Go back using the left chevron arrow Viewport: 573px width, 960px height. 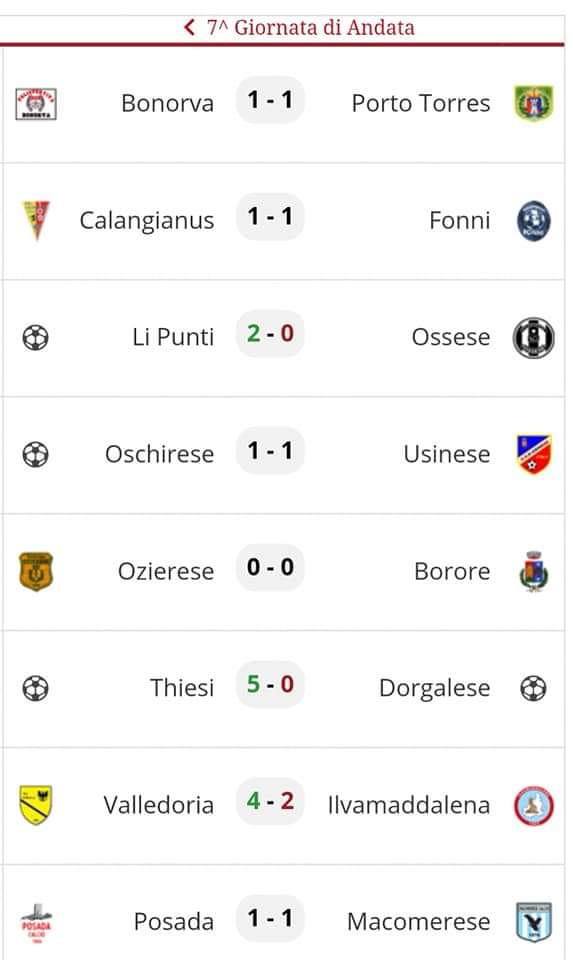pyautogui.click(x=189, y=28)
